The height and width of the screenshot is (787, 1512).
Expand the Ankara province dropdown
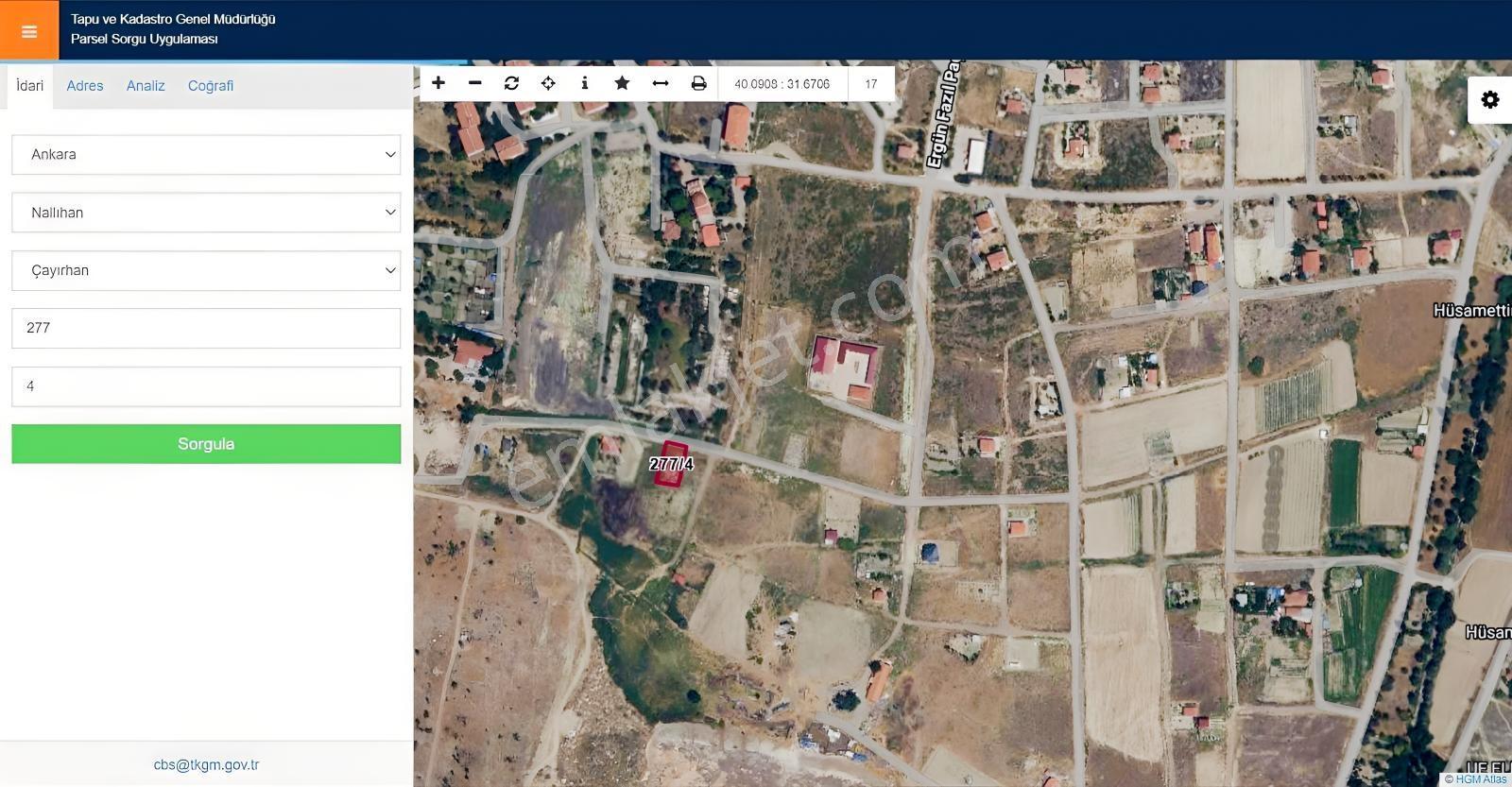(x=206, y=155)
